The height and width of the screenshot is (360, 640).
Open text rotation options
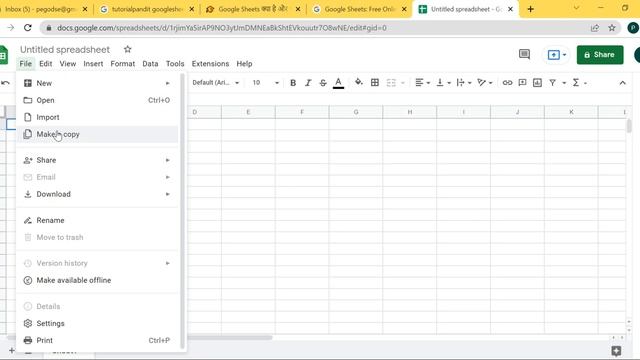coord(484,83)
